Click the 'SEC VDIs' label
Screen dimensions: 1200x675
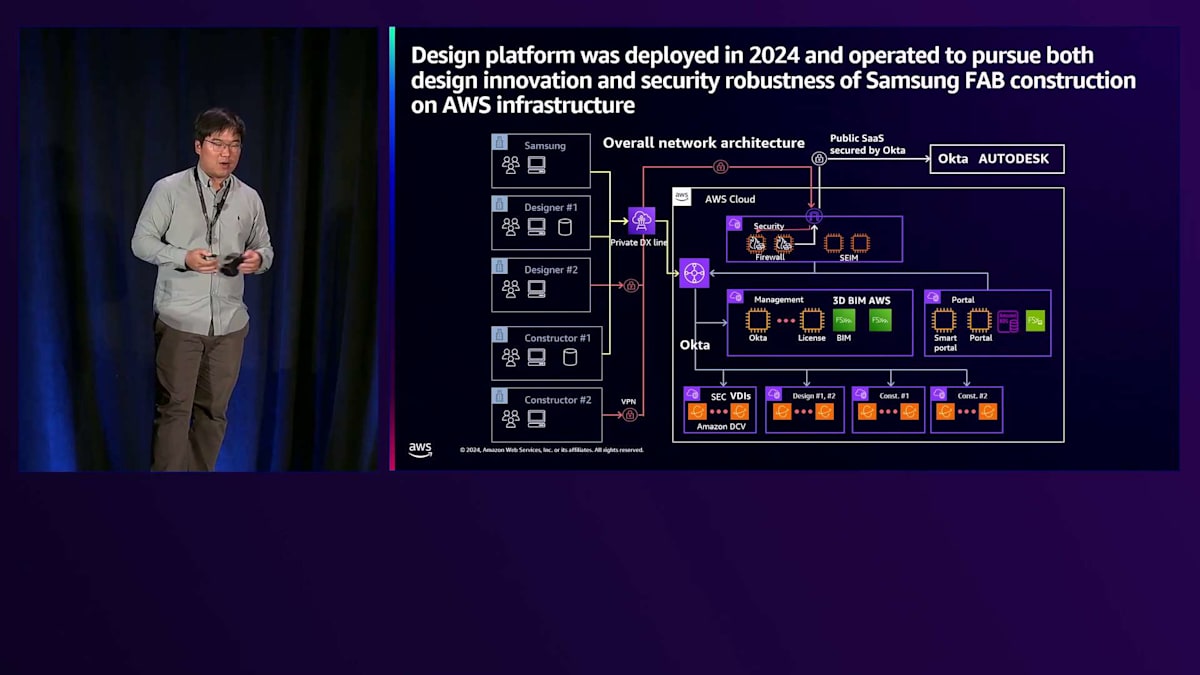point(730,396)
